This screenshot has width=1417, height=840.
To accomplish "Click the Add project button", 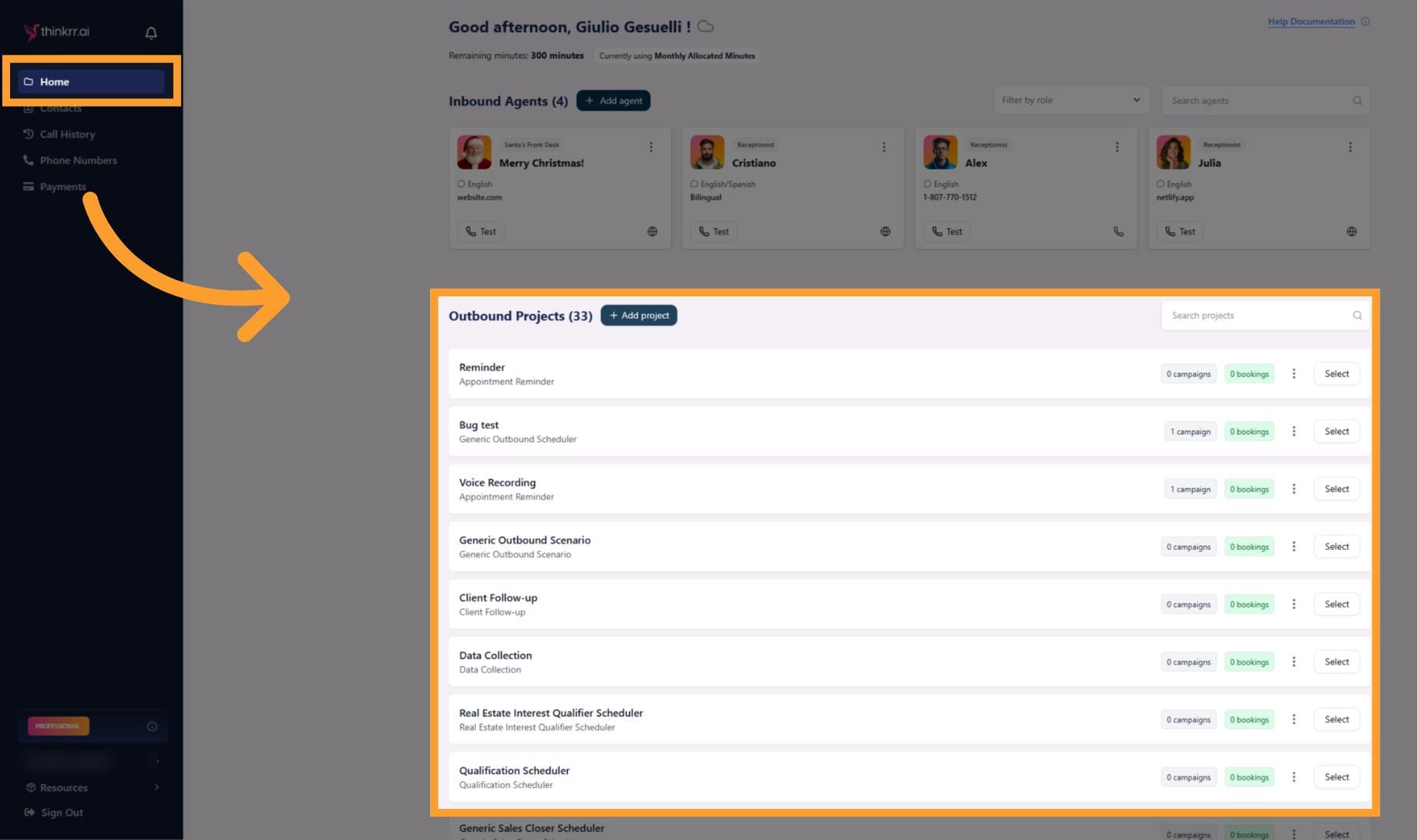I will pos(639,316).
